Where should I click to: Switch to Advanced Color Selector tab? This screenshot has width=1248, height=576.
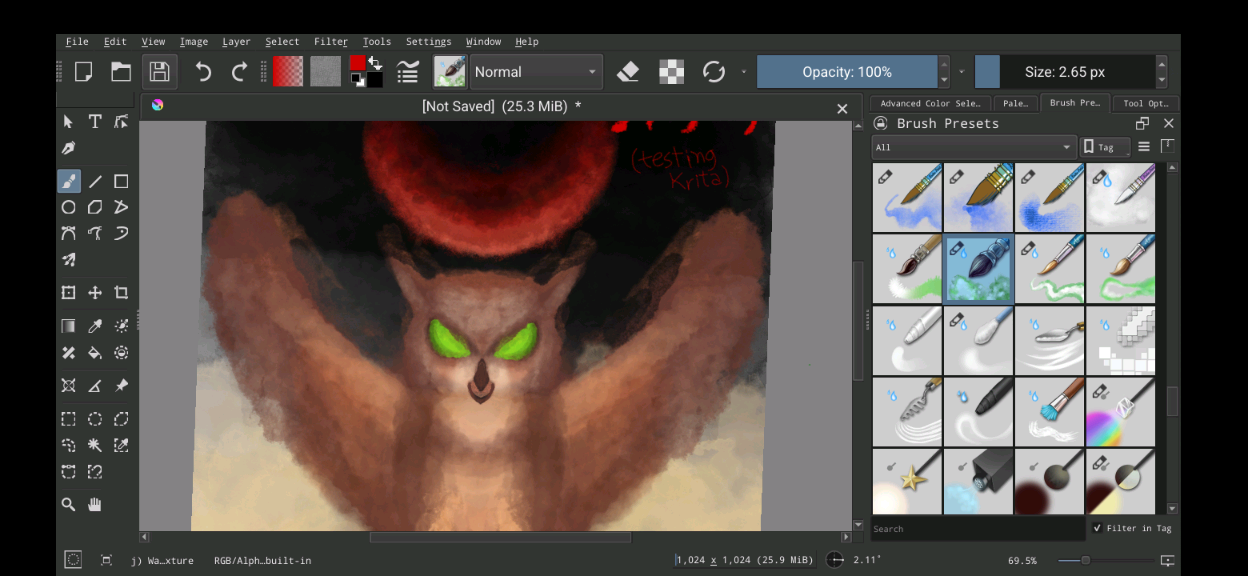[x=930, y=103]
